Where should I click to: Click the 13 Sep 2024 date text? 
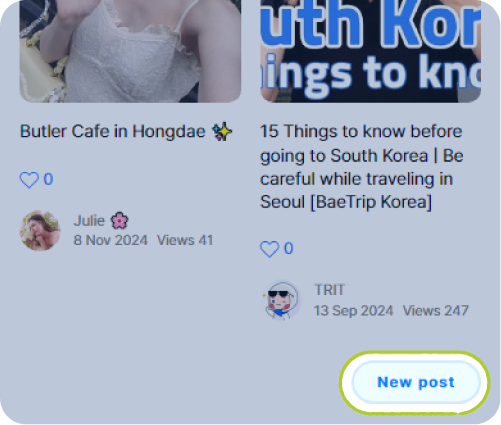(x=354, y=311)
